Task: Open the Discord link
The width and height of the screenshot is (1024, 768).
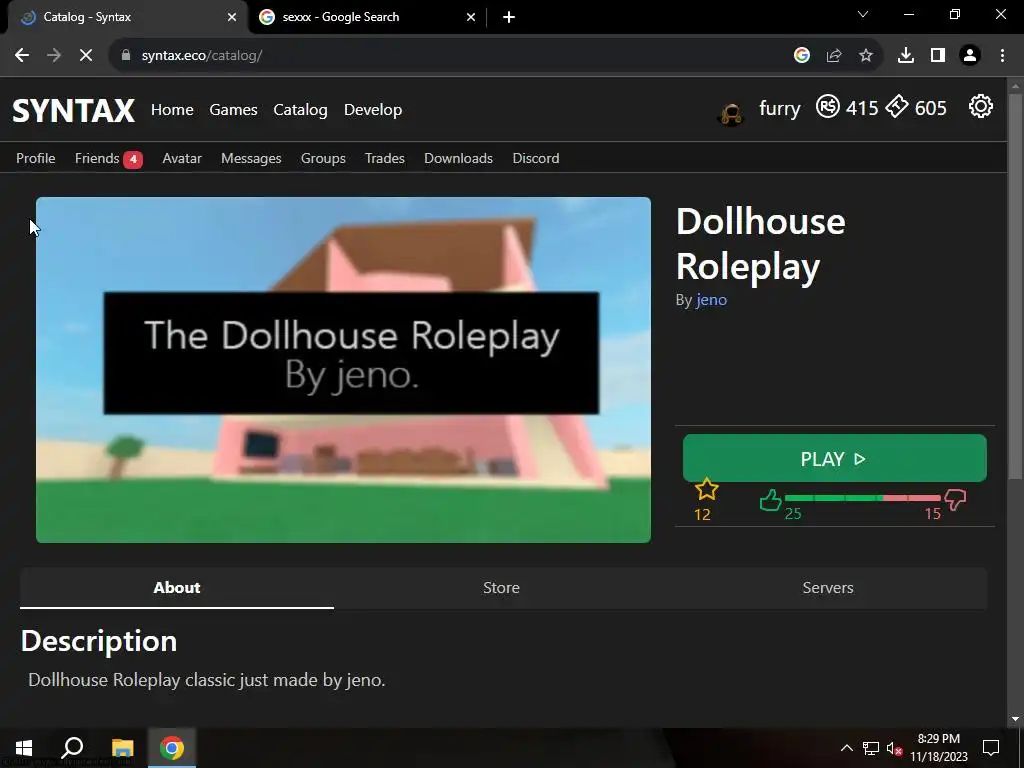Action: click(x=536, y=159)
